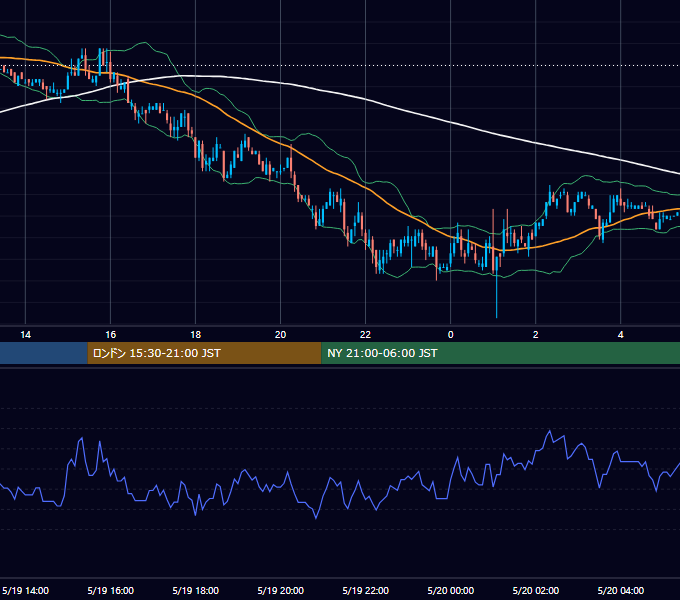Click the London session bar 15:30-21:00 JST
Viewport: 680px width, 600px height.
pos(204,353)
